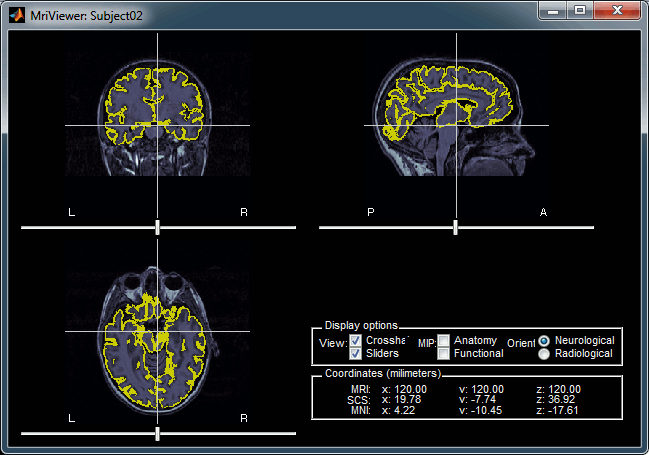Viewport: 649px width, 455px height.
Task: Maximize the MriViewer window
Action: pyautogui.click(x=579, y=9)
